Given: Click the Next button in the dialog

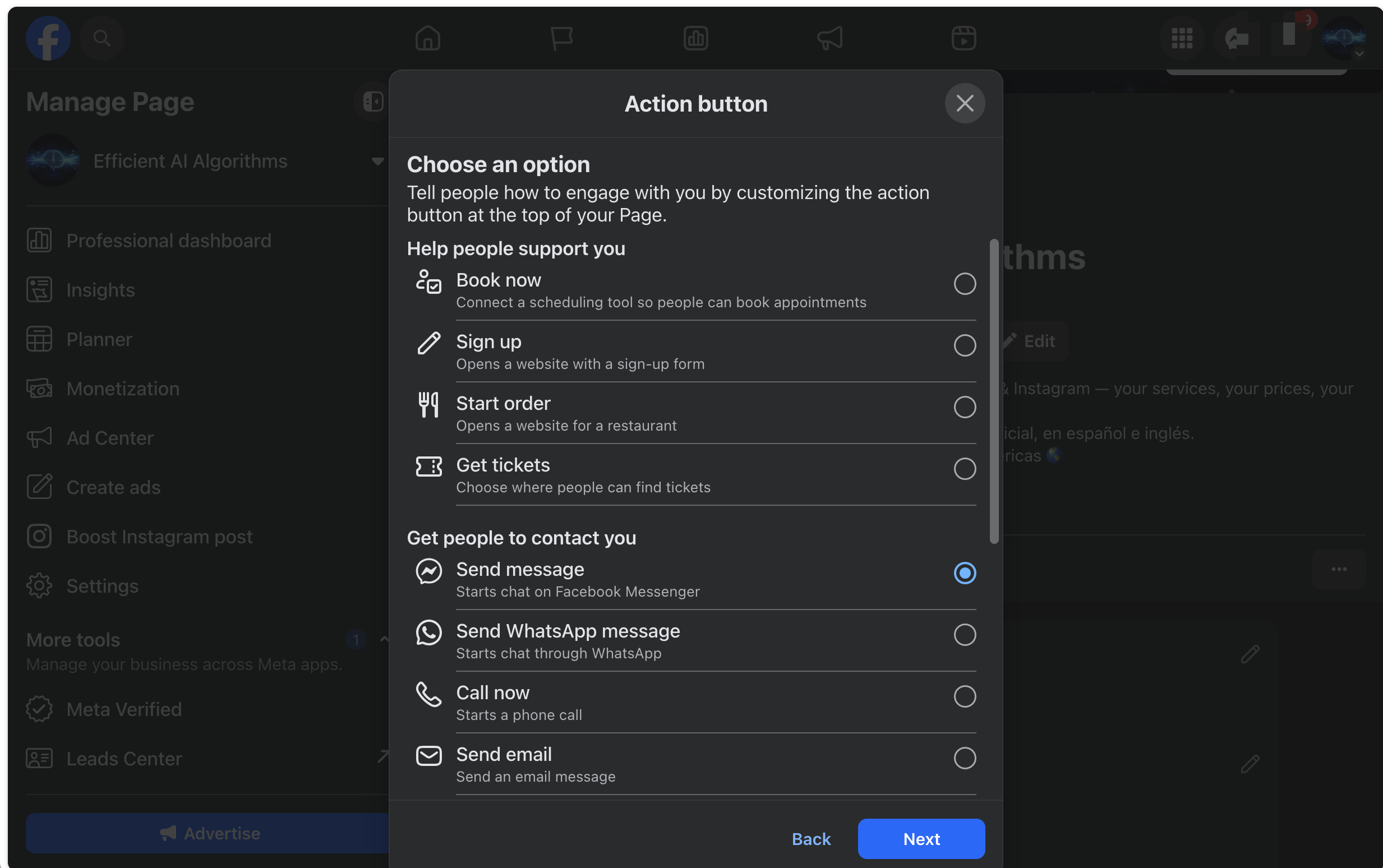Looking at the screenshot, I should 921,839.
